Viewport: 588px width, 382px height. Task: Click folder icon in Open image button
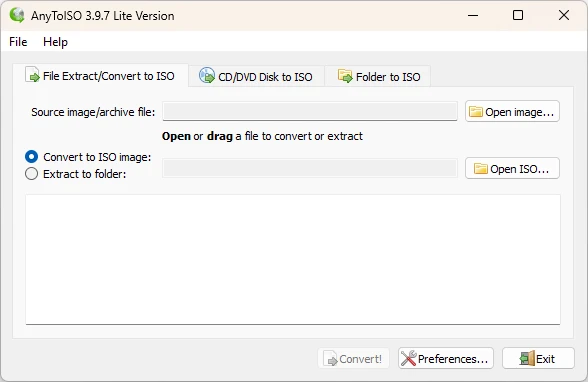476,112
